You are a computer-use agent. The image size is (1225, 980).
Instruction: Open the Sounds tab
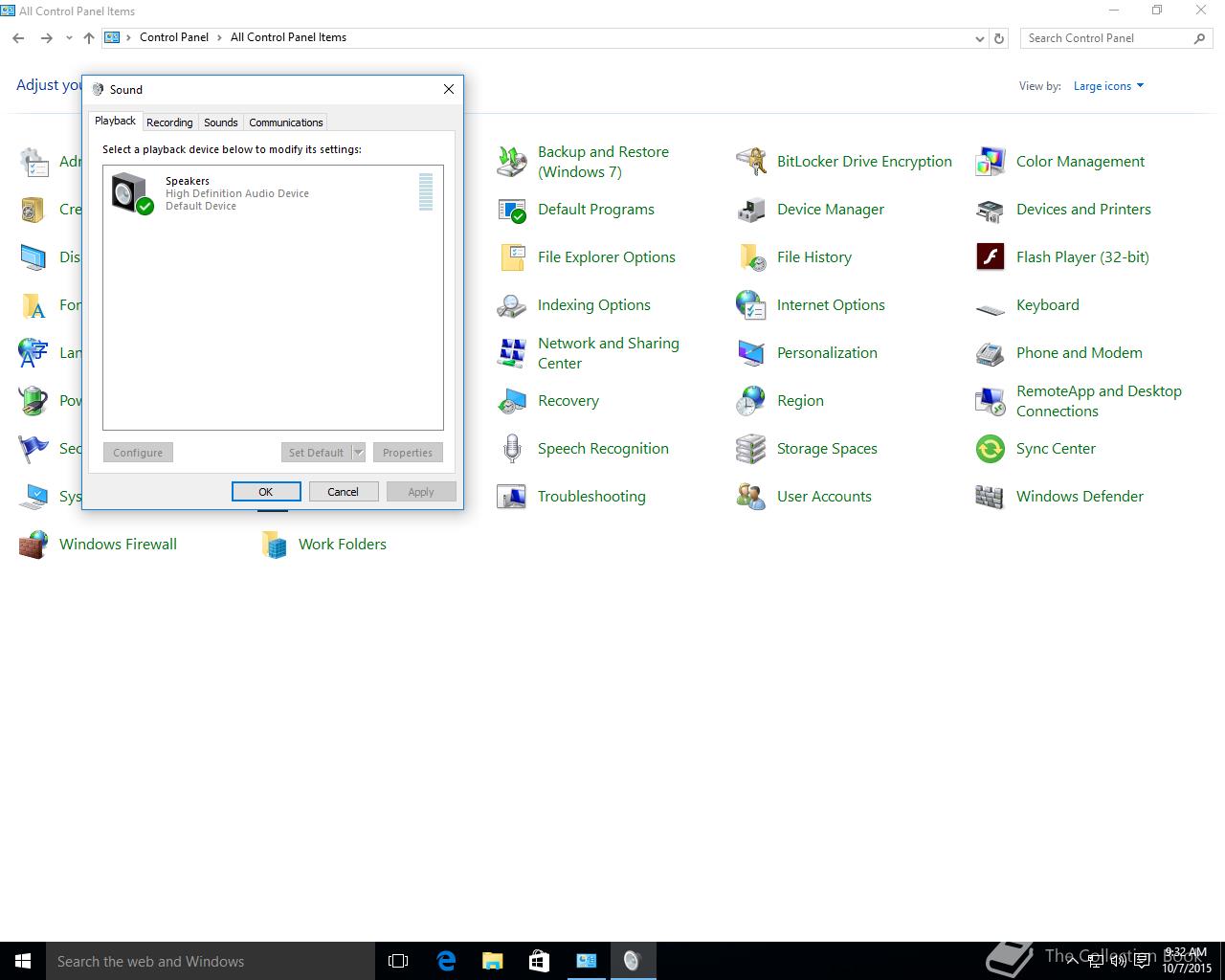click(220, 122)
